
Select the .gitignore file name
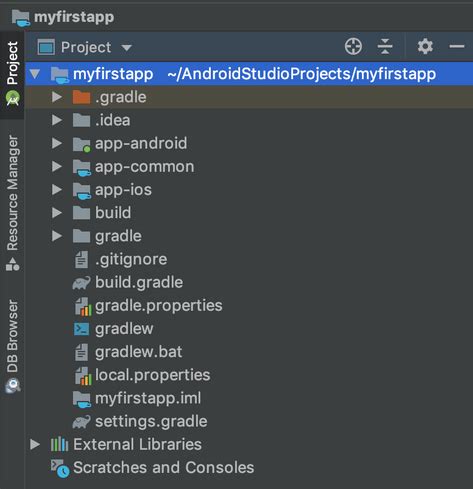click(x=131, y=260)
